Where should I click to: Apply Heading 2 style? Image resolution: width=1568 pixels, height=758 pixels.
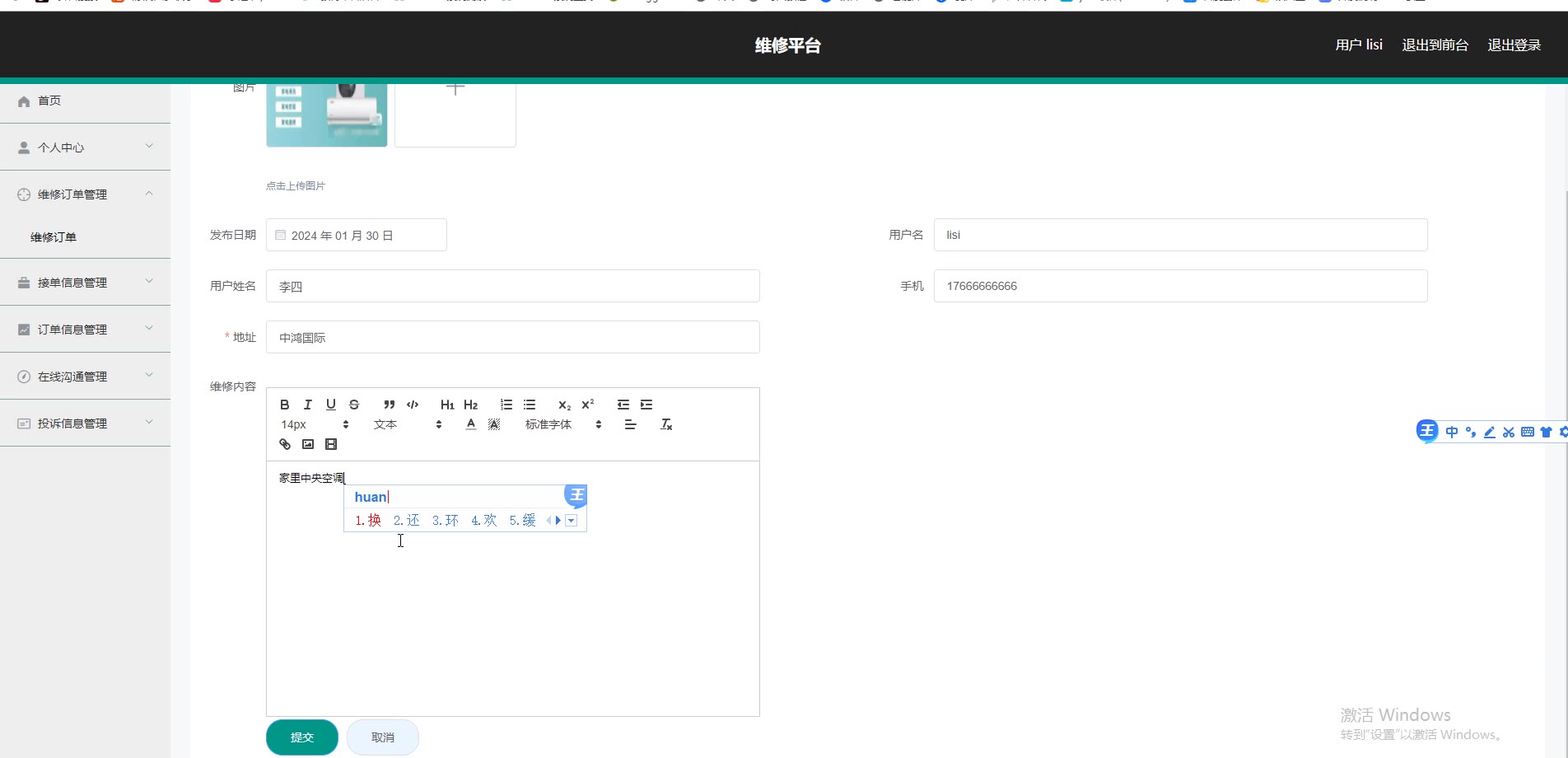(x=470, y=405)
